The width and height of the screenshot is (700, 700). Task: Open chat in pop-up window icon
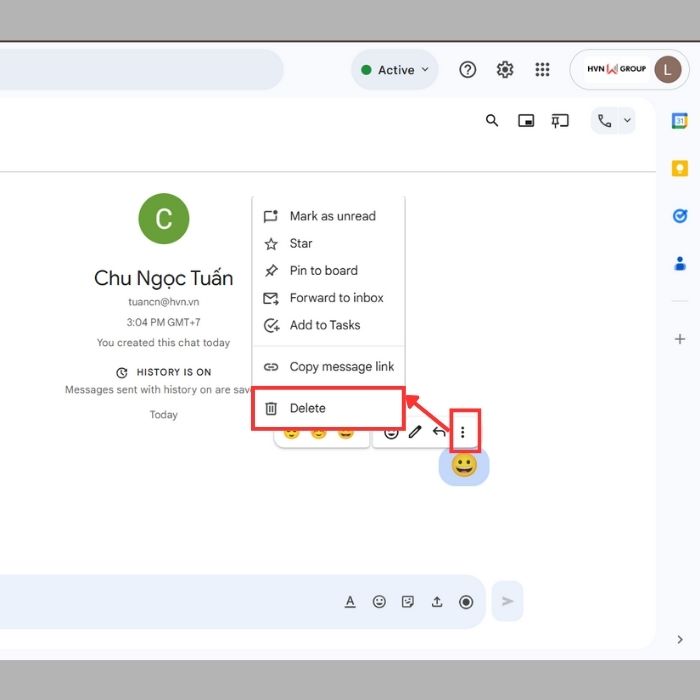click(526, 121)
